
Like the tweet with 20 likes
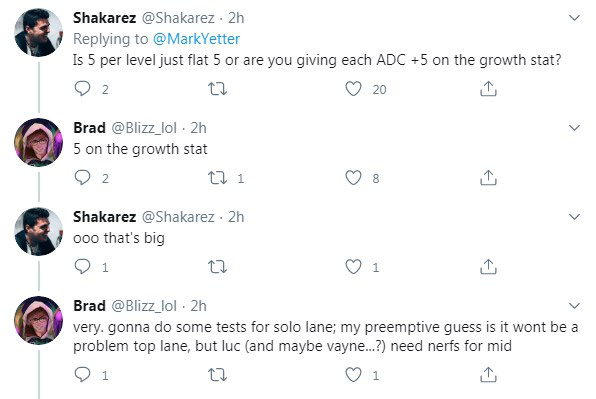point(353,89)
